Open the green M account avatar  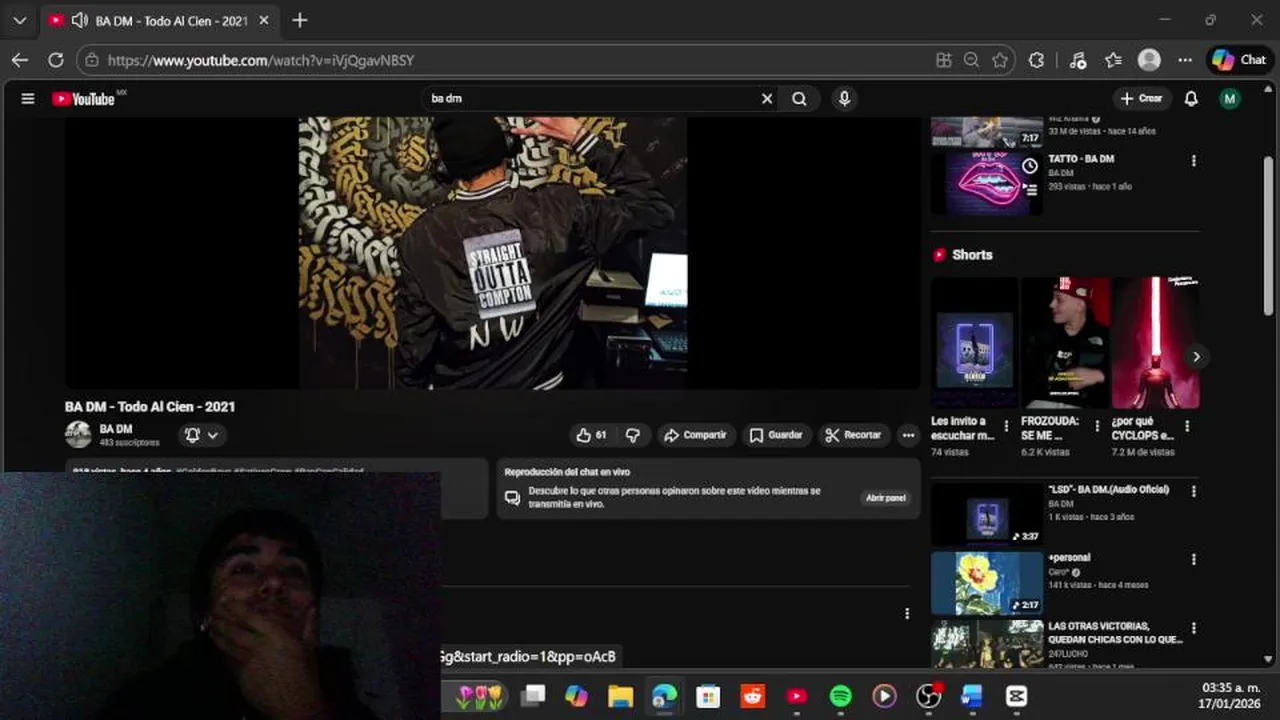(x=1230, y=98)
